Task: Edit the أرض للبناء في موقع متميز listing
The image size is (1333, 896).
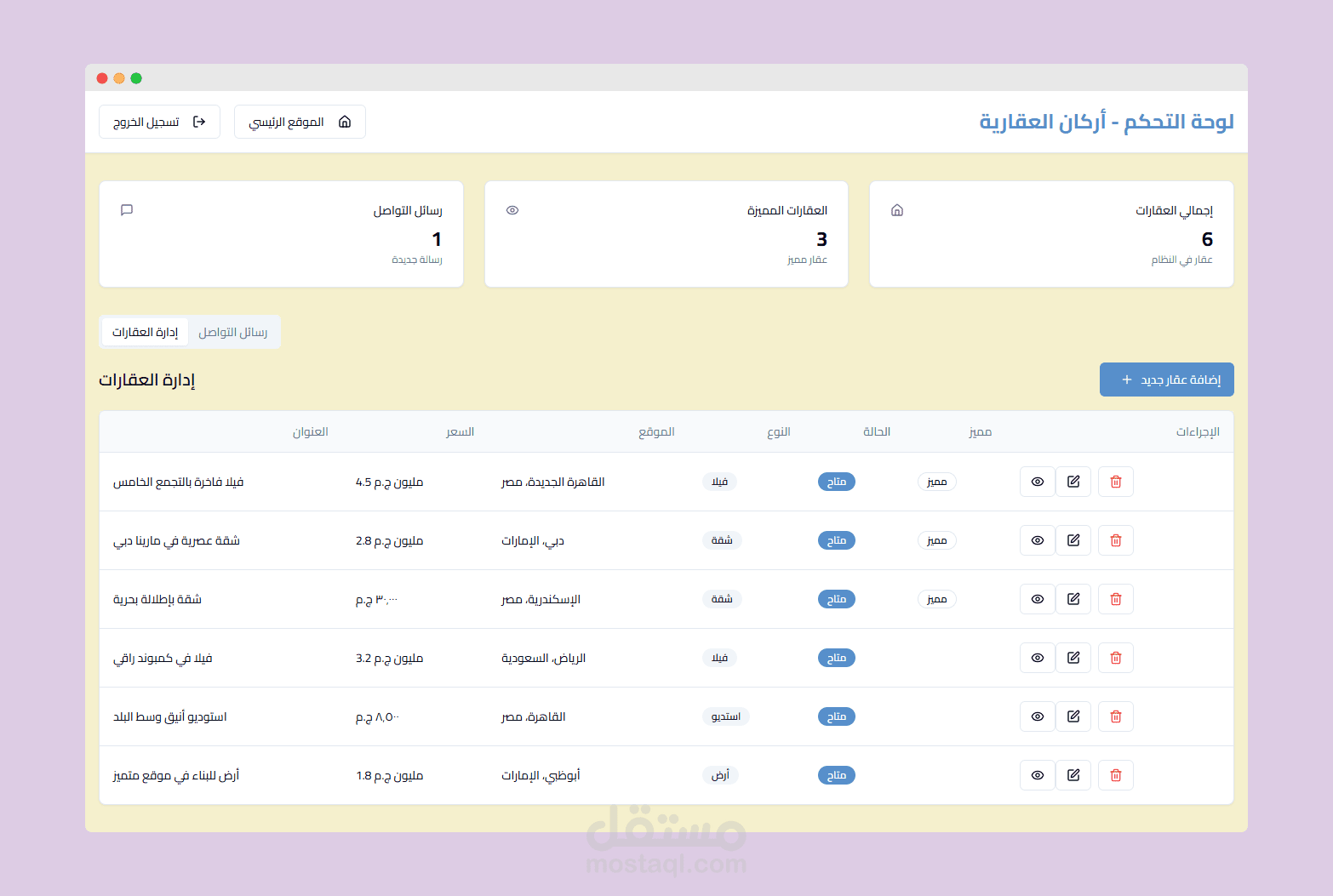Action: point(1073,775)
